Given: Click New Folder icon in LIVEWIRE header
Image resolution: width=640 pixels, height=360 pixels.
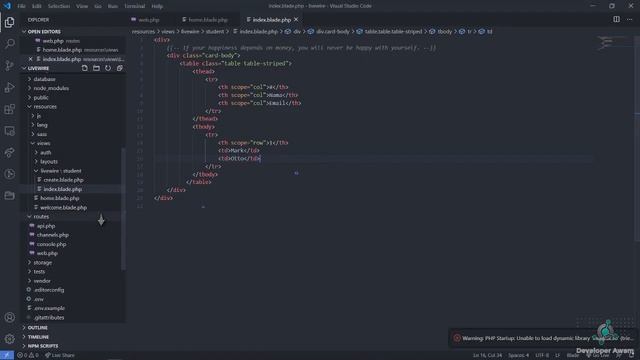Looking at the screenshot, I should point(96,68).
